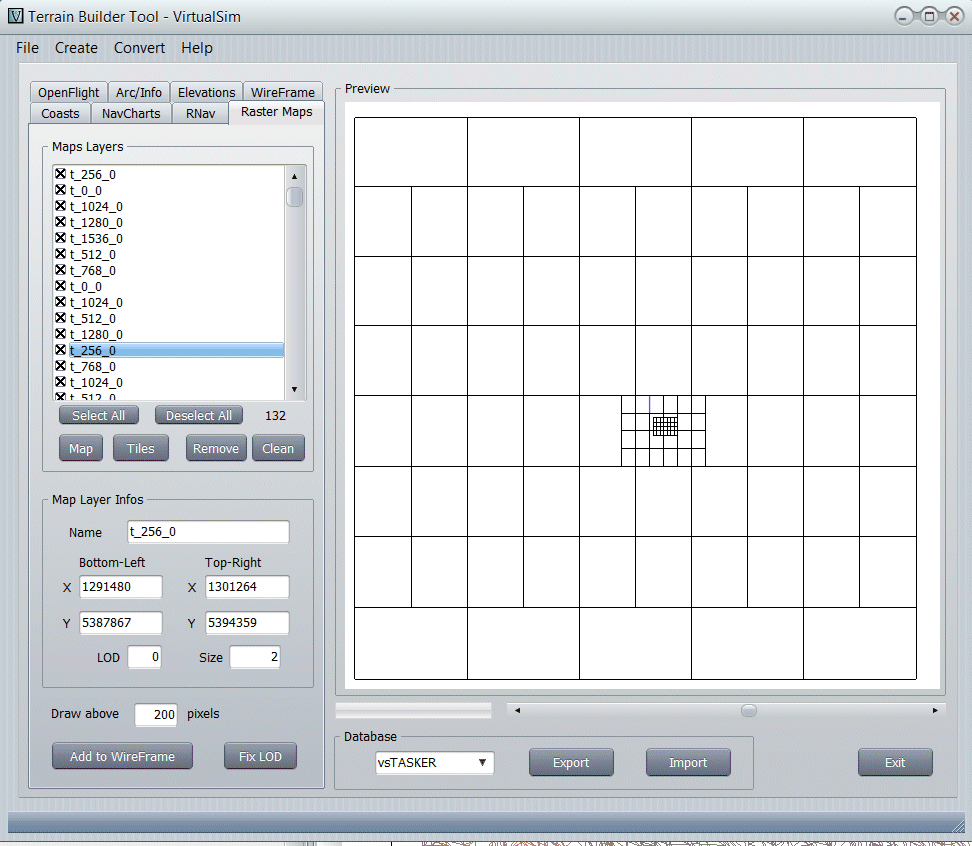The image size is (972, 846).
Task: Click the preview scrollbar right arrow
Action: pyautogui.click(x=935, y=710)
